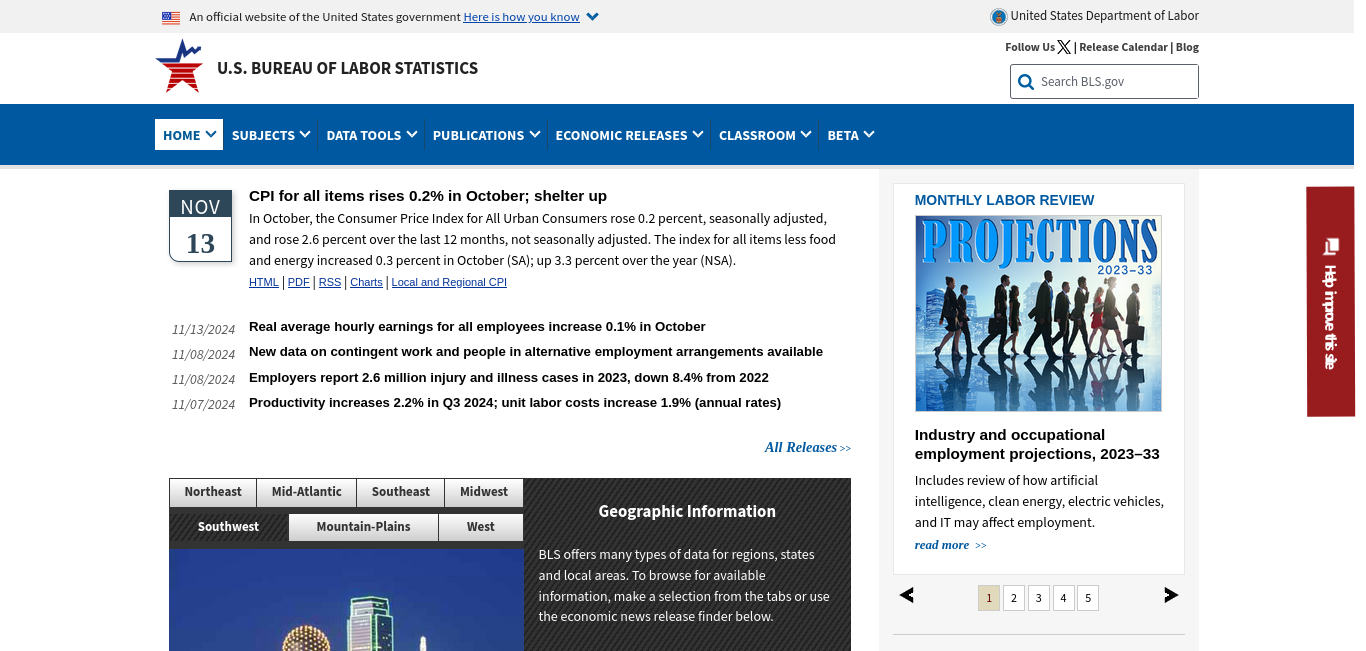This screenshot has width=1366, height=651.
Task: Focus the Search BLS.gov field
Action: pyautogui.click(x=1104, y=82)
